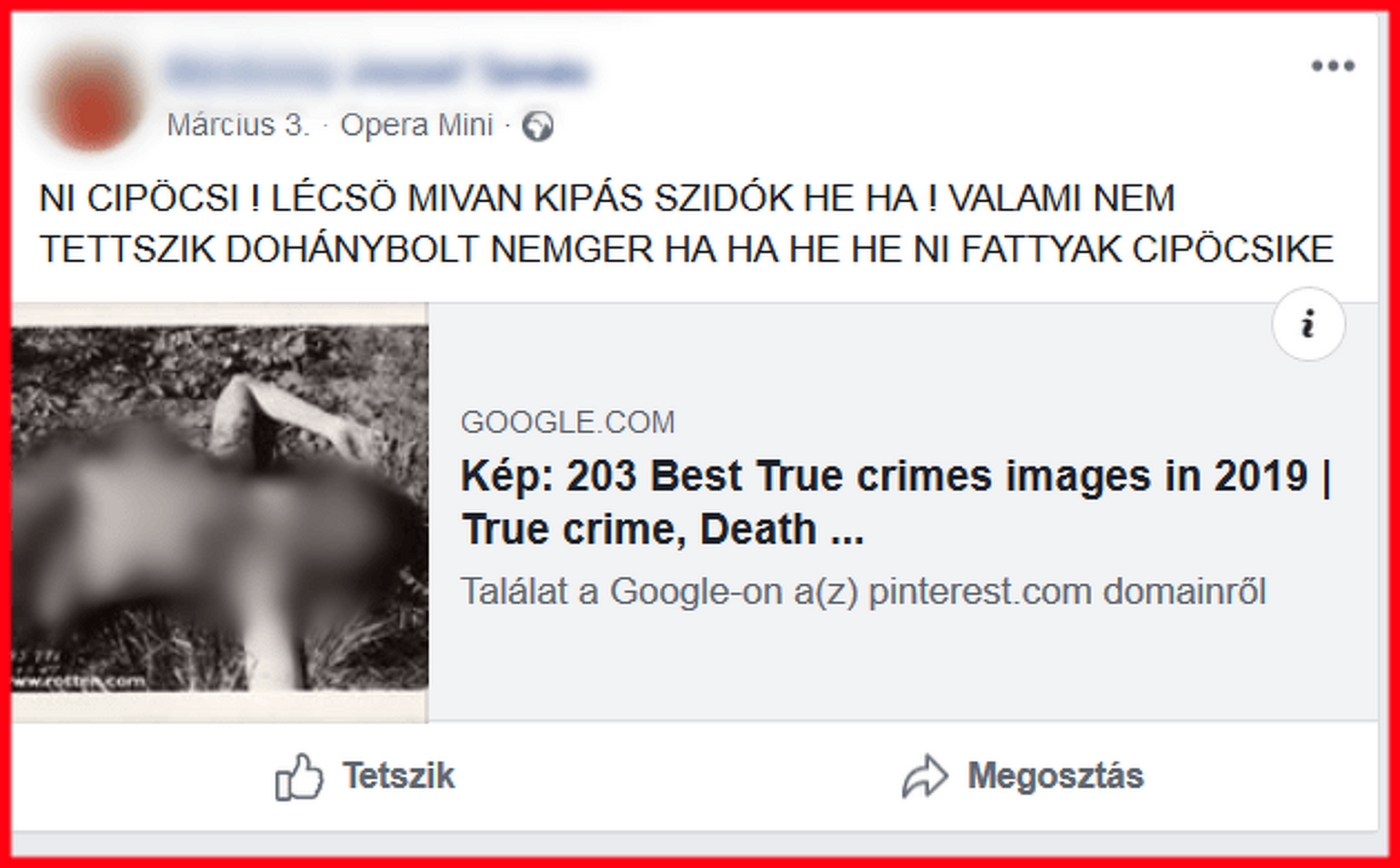Open the "Kép: 203 Best True crimes" headline
This screenshot has height=868, width=1400.
point(897,502)
